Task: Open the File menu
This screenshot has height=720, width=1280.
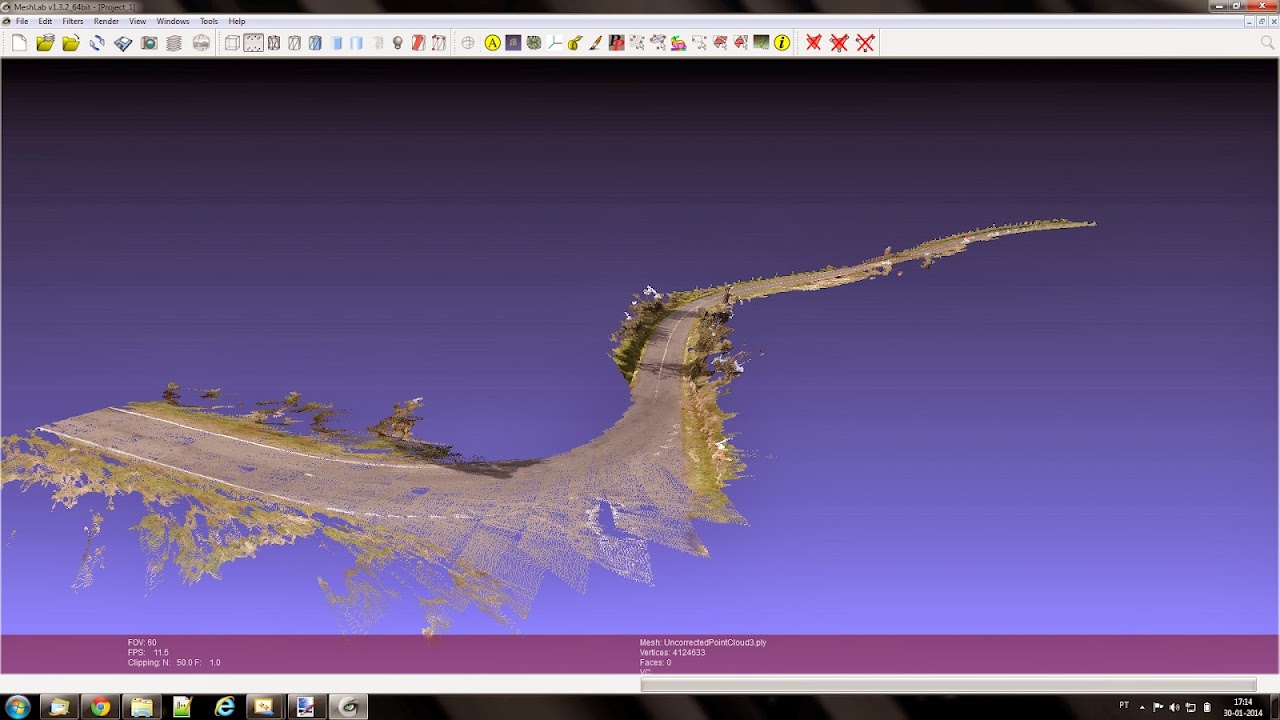Action: 22,21
